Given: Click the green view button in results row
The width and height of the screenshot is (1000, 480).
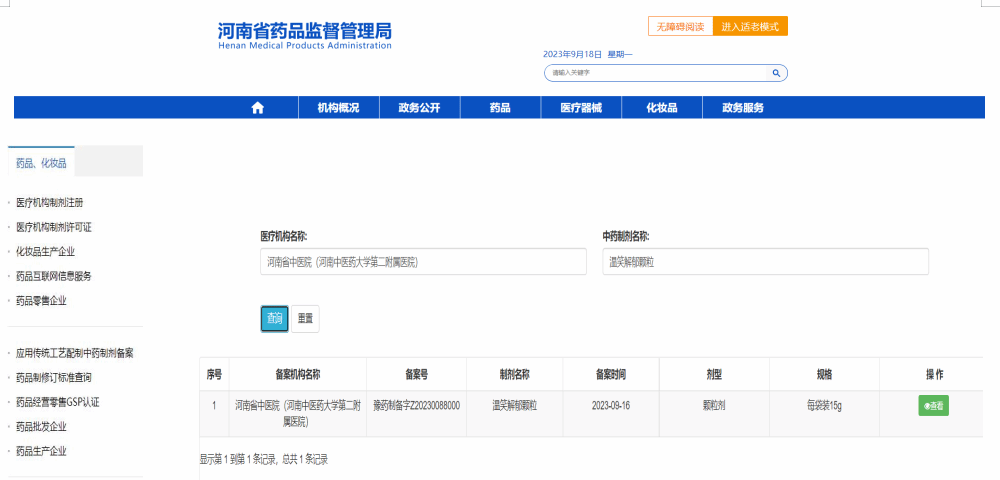Looking at the screenshot, I should pyautogui.click(x=933, y=406).
